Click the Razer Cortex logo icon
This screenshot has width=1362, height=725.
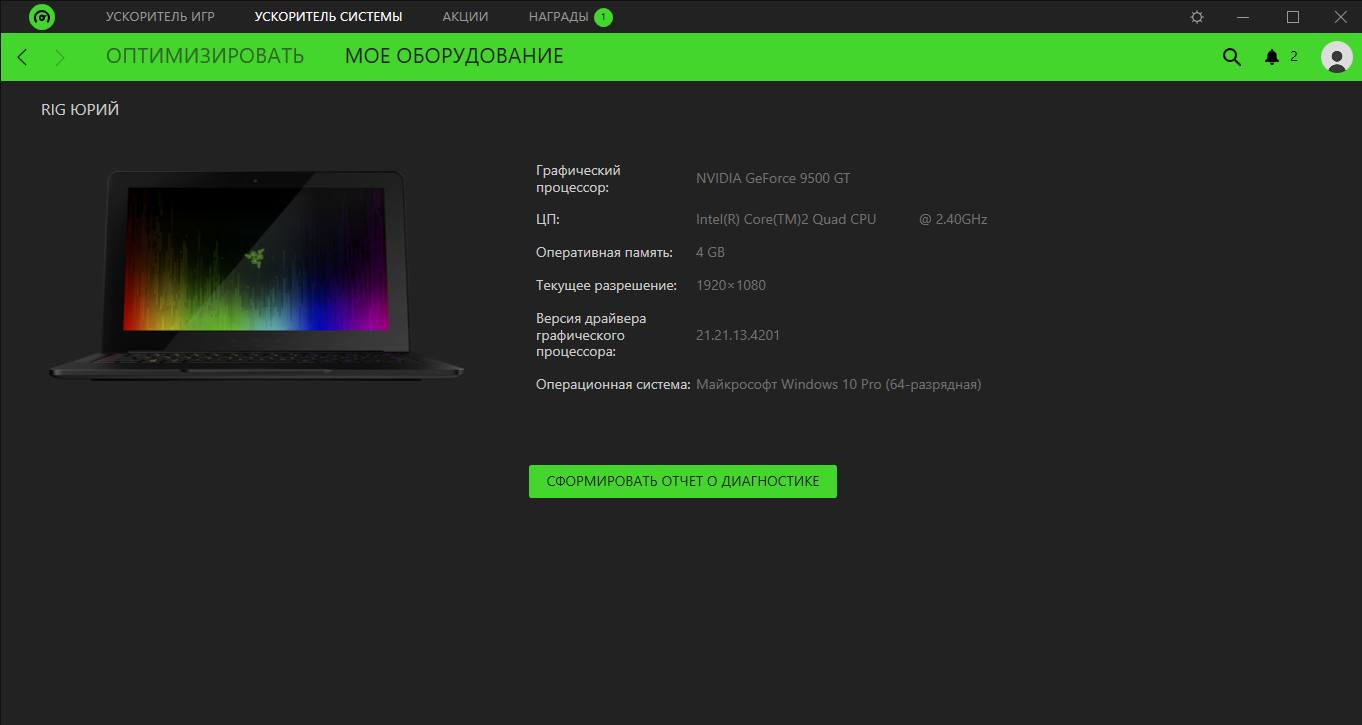42,17
